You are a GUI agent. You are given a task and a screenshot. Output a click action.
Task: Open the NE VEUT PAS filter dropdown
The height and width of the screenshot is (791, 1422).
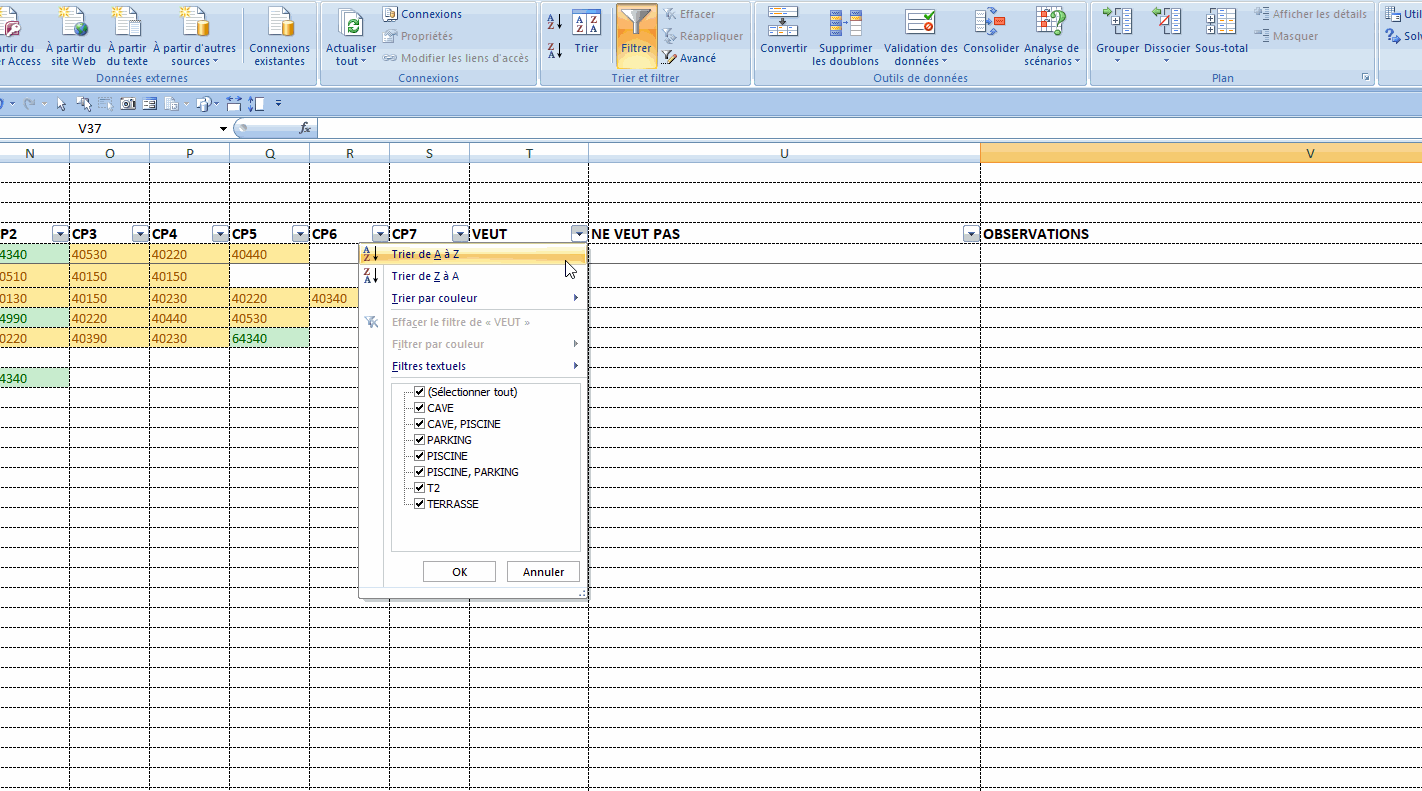tap(970, 234)
